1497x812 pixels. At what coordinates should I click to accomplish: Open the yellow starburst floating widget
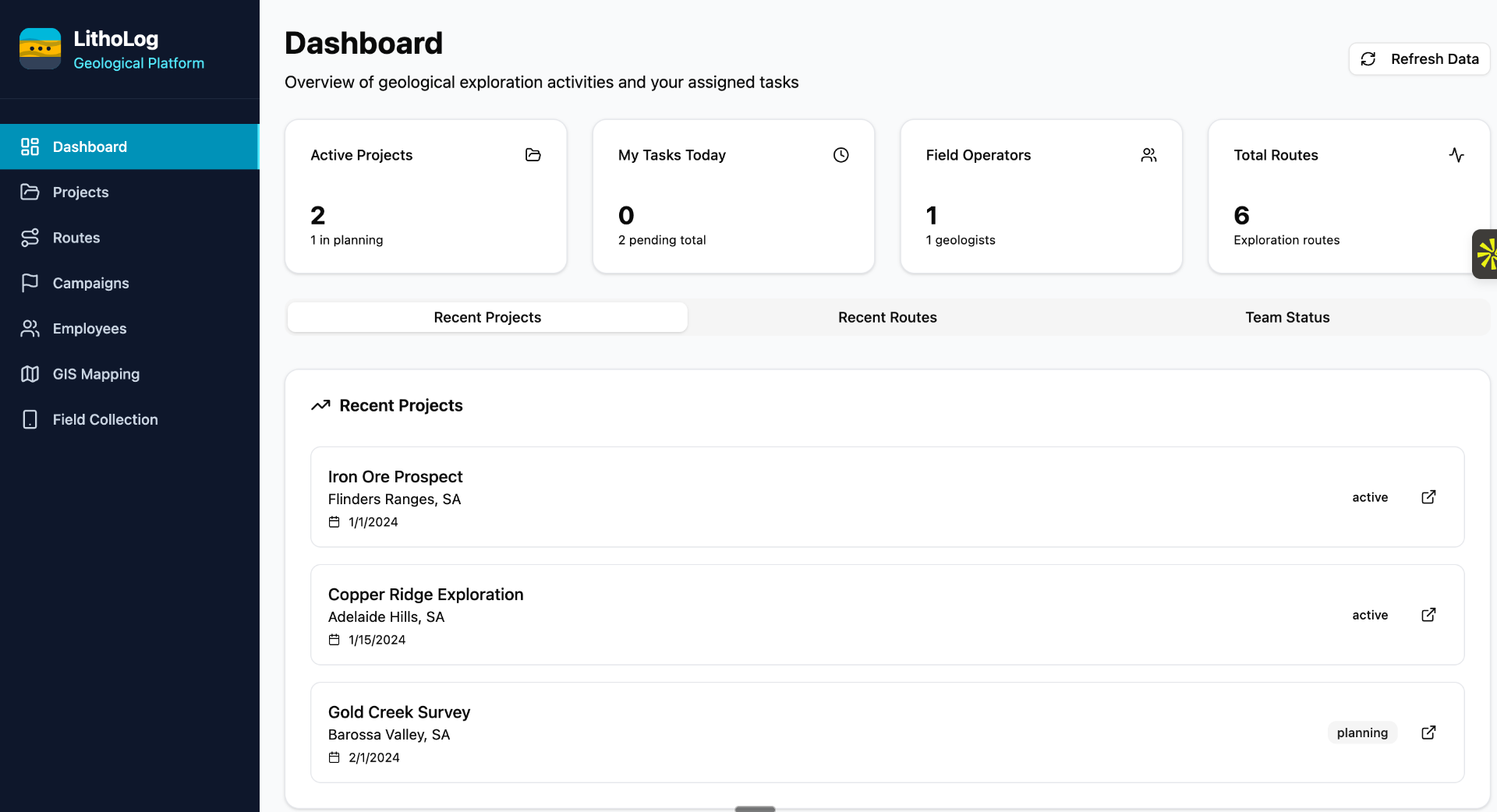click(x=1486, y=254)
